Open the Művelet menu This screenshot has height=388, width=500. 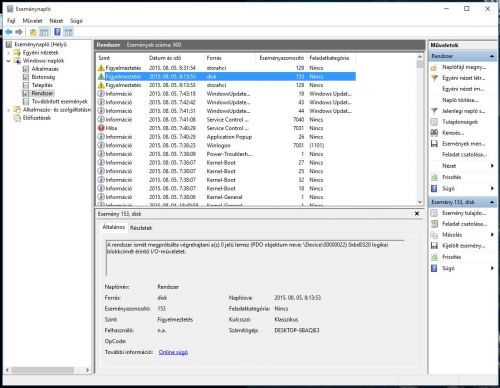[32, 21]
